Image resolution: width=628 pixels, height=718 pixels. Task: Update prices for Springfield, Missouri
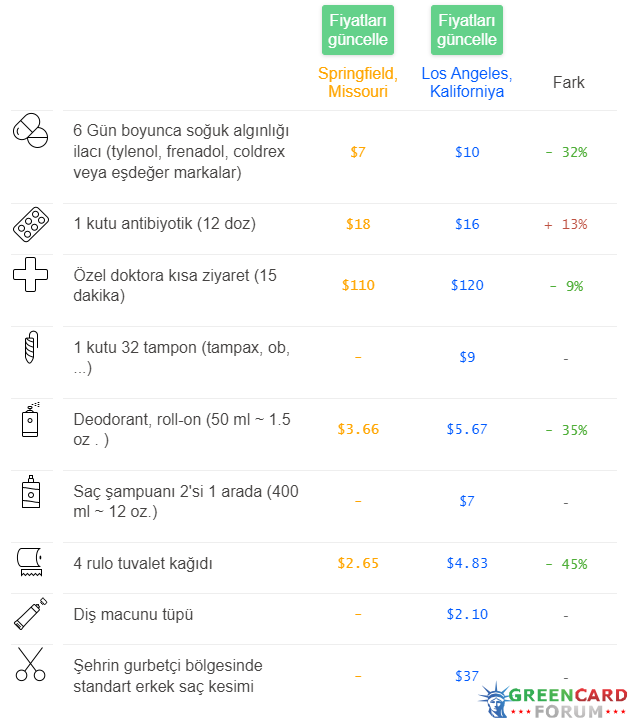(358, 30)
